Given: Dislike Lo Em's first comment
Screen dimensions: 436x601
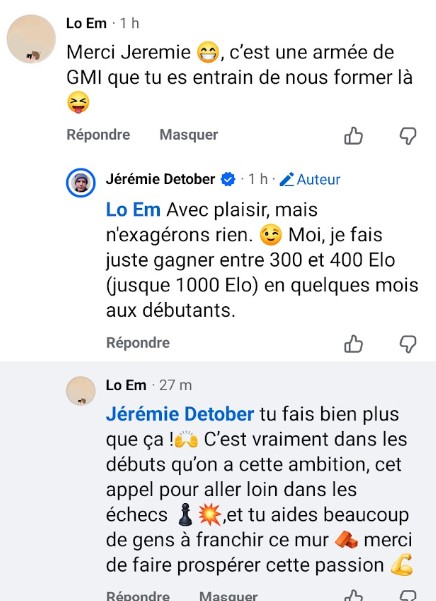Looking at the screenshot, I should [x=408, y=136].
